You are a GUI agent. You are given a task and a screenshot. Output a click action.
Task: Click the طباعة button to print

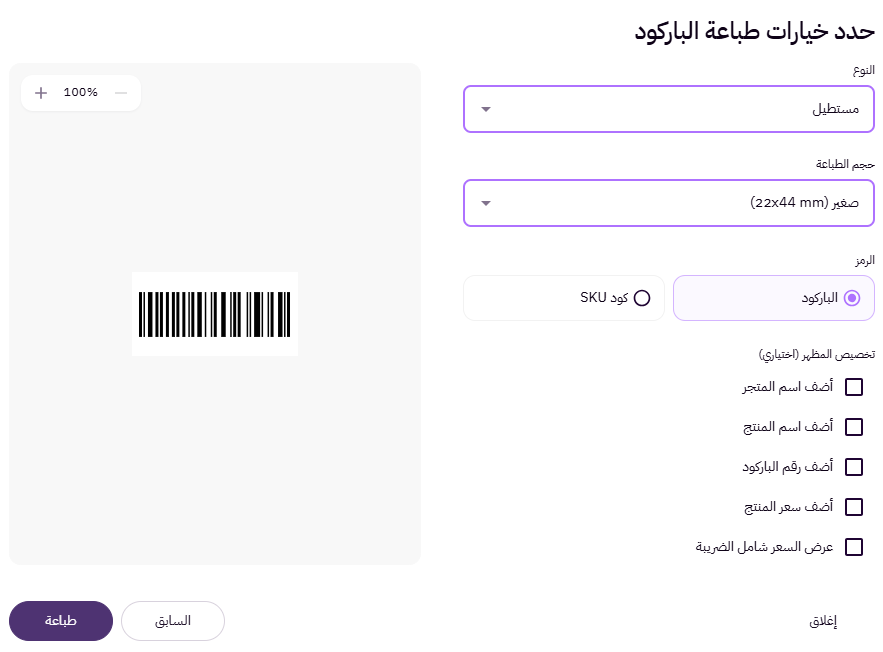point(60,621)
